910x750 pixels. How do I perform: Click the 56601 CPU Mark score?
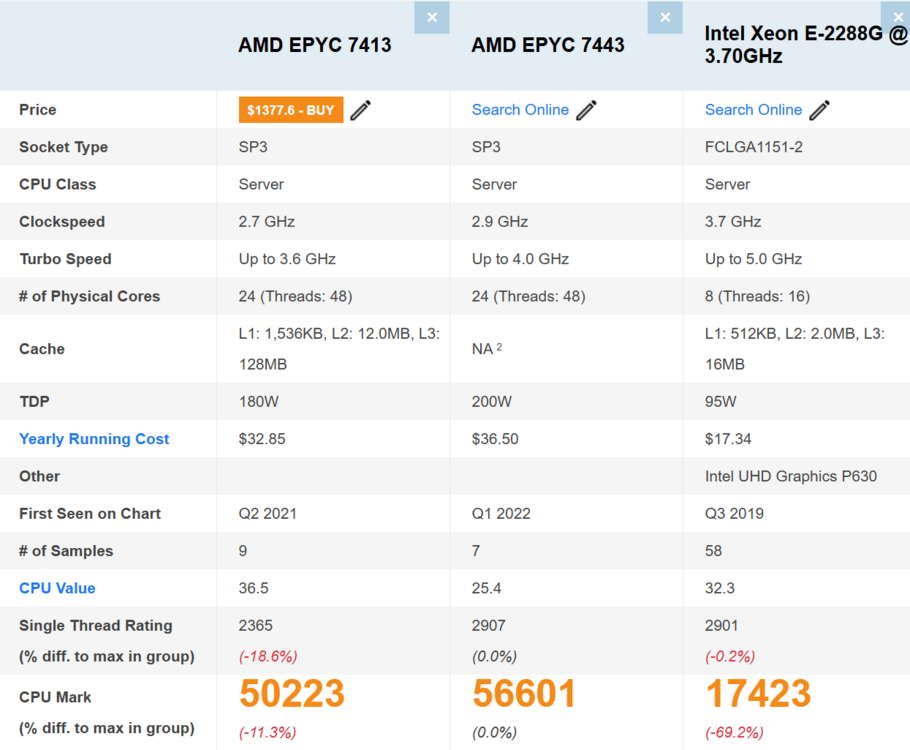coord(524,694)
